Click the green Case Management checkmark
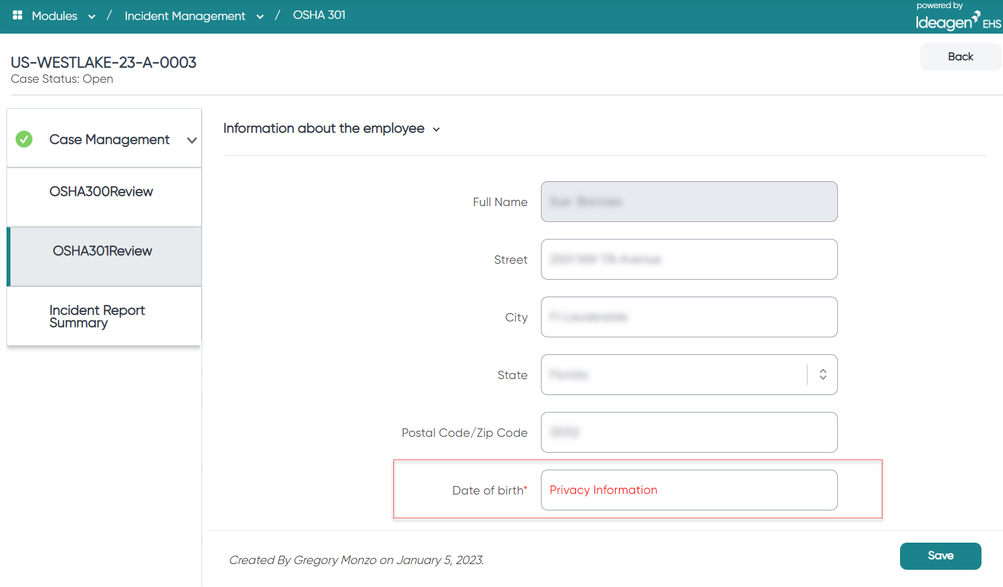1003x587 pixels. coord(24,139)
